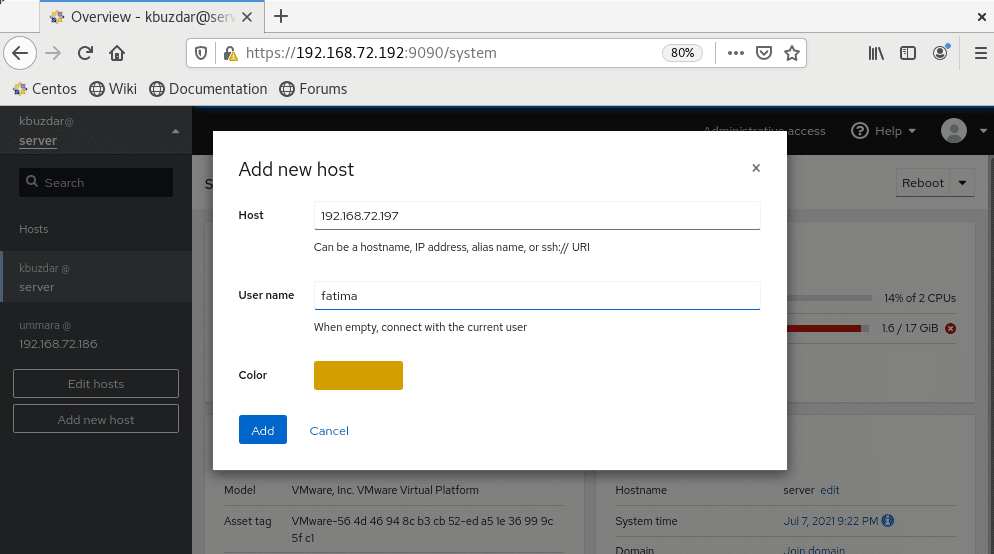The width and height of the screenshot is (994, 554).
Task: Click the sidebar Add new host button
Action: click(x=96, y=419)
